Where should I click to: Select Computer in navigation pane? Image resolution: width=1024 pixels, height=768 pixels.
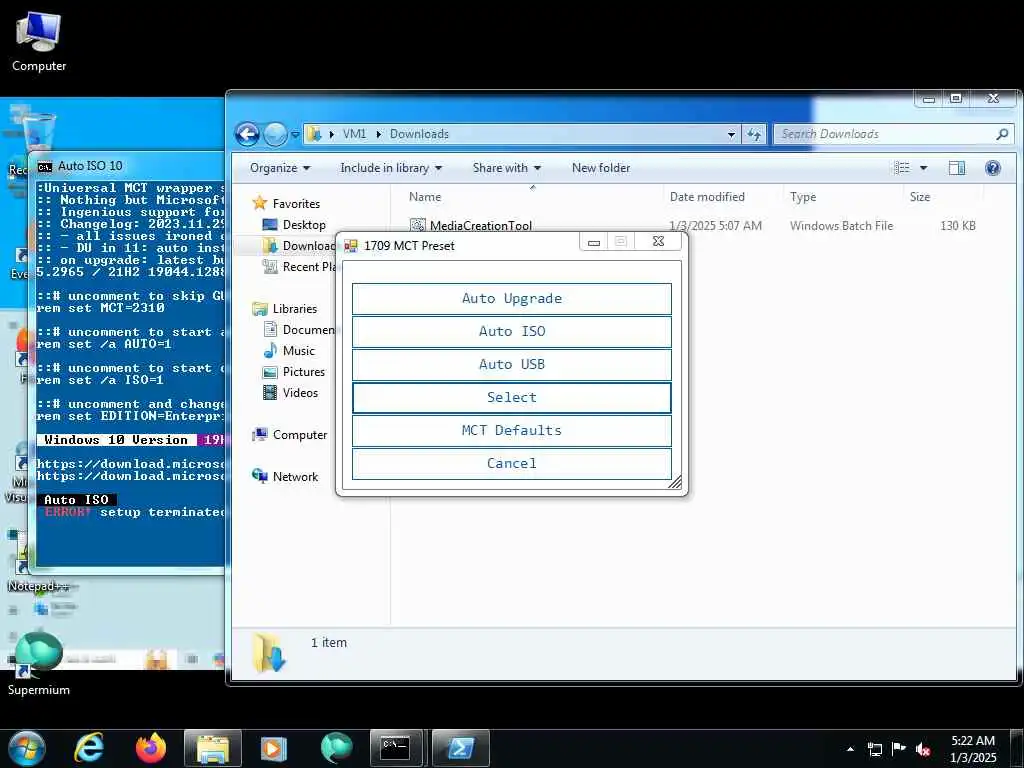point(300,435)
